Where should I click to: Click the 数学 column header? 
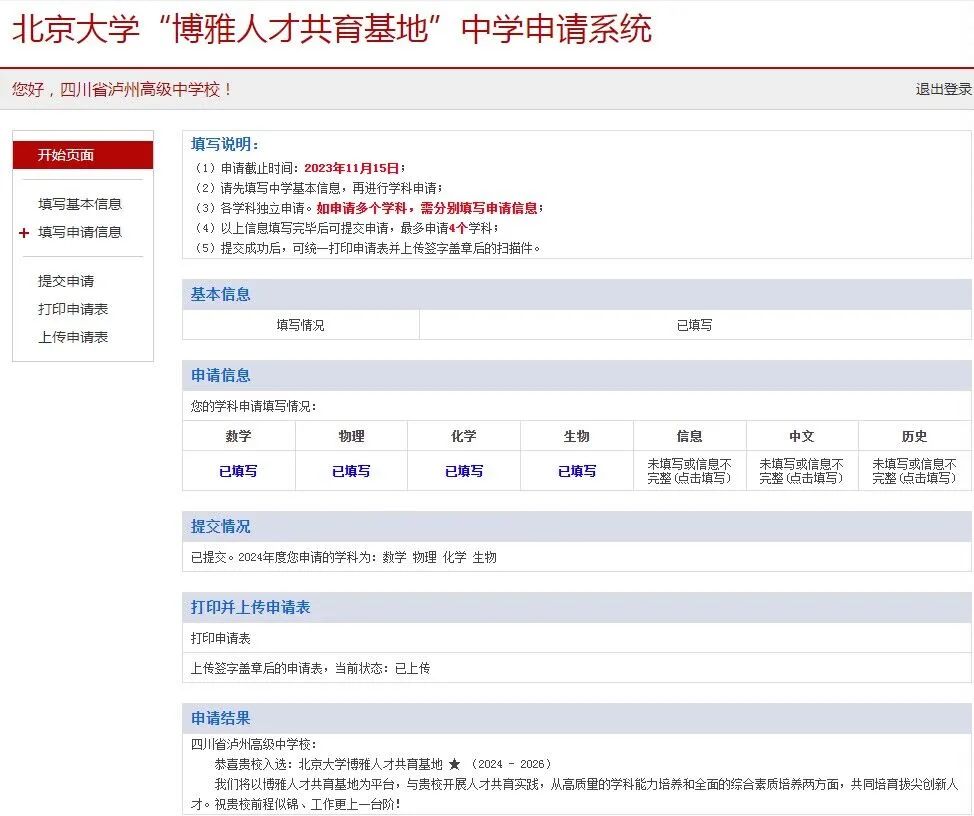point(238,436)
